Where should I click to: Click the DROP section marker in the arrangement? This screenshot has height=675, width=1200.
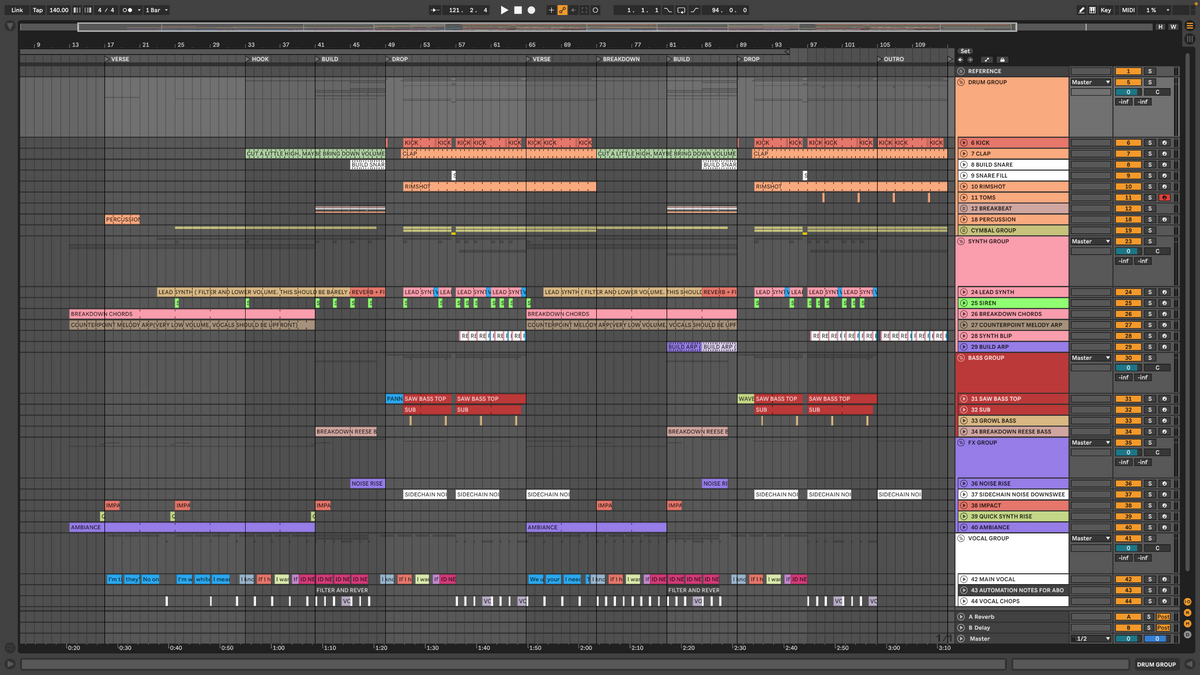point(400,58)
